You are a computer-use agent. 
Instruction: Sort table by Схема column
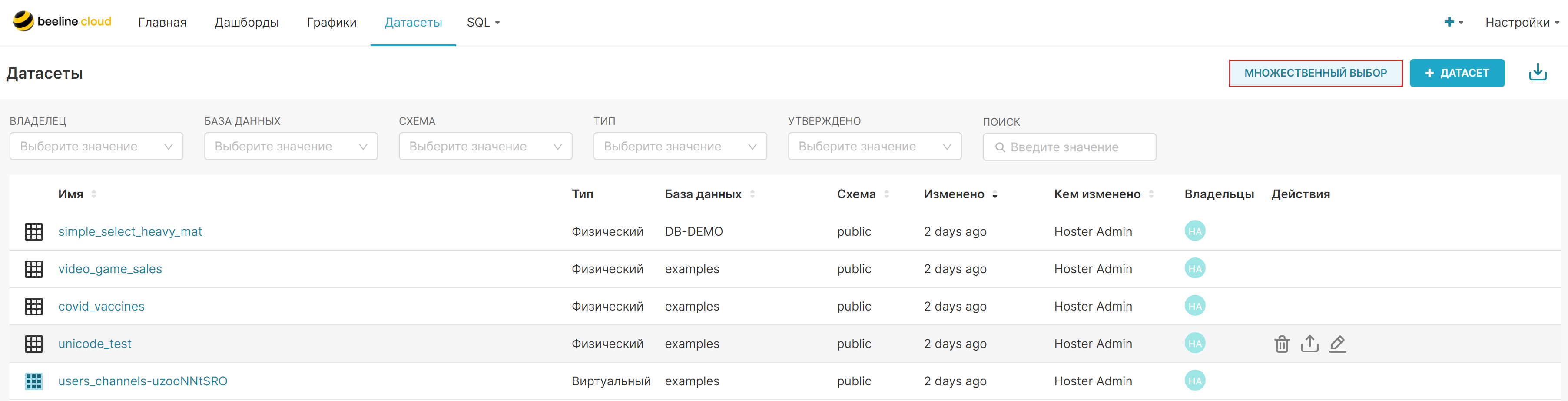click(x=863, y=194)
